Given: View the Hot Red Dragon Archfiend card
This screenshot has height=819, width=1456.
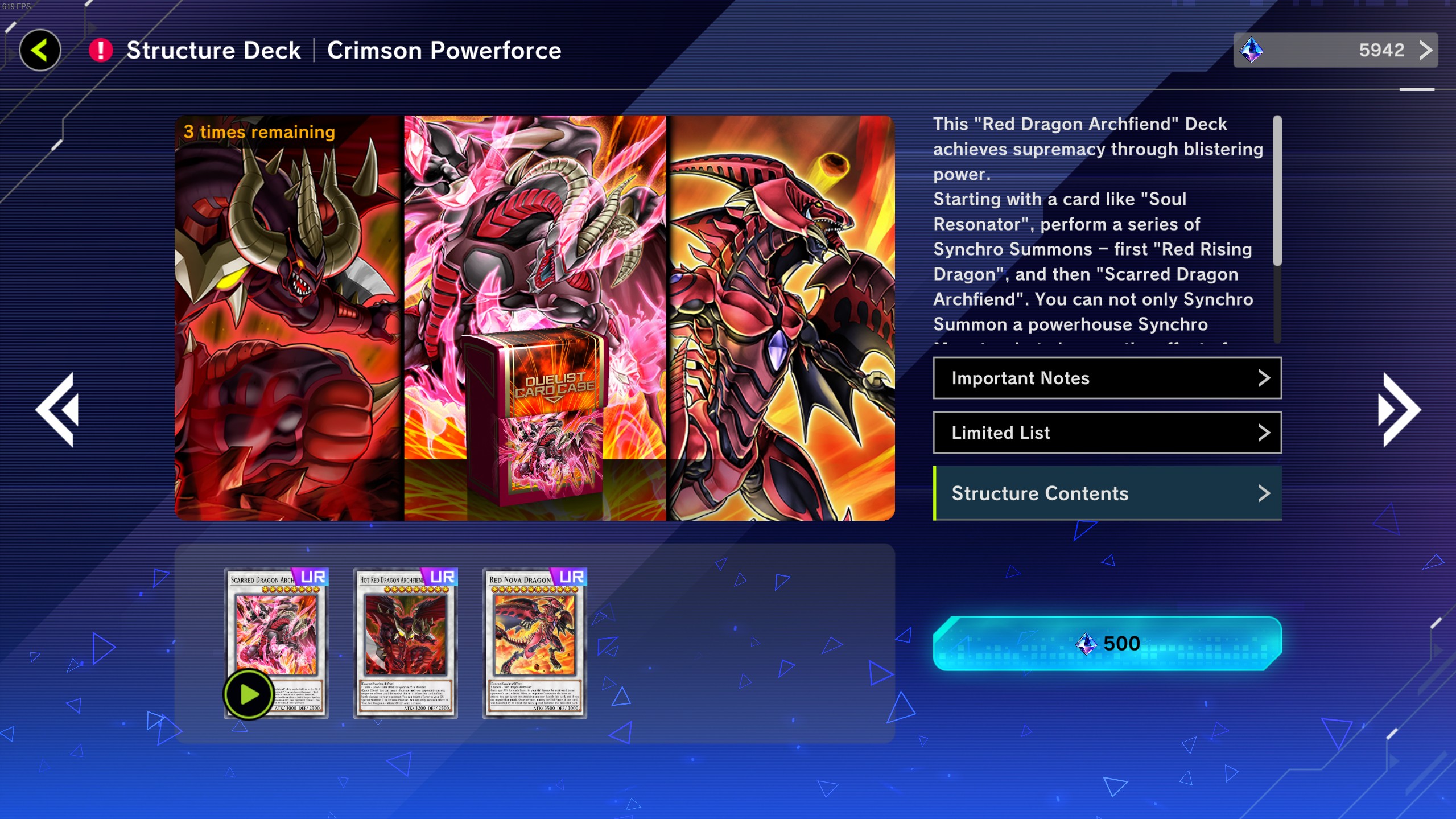Looking at the screenshot, I should [x=406, y=643].
